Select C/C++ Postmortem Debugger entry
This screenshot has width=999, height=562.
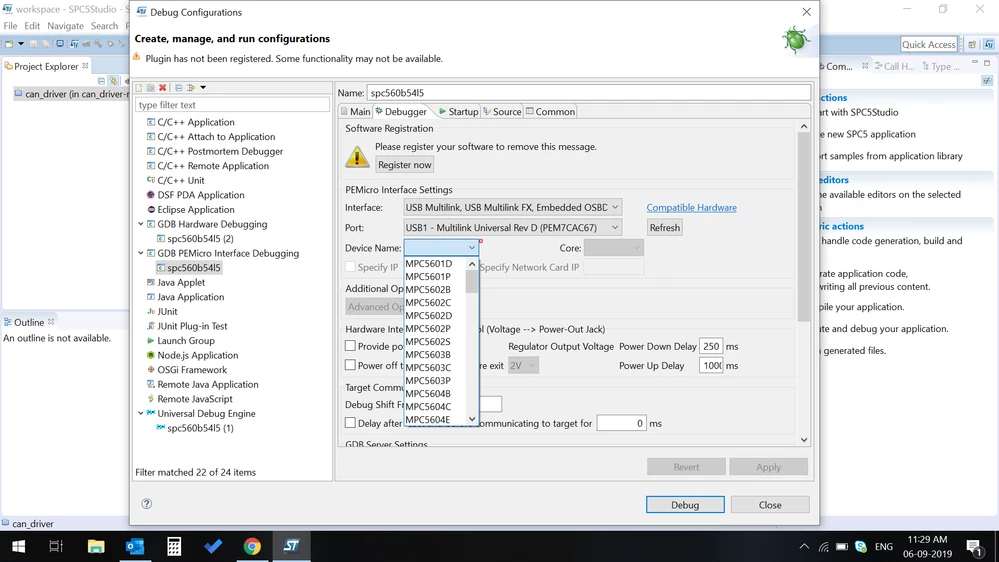coord(220,151)
